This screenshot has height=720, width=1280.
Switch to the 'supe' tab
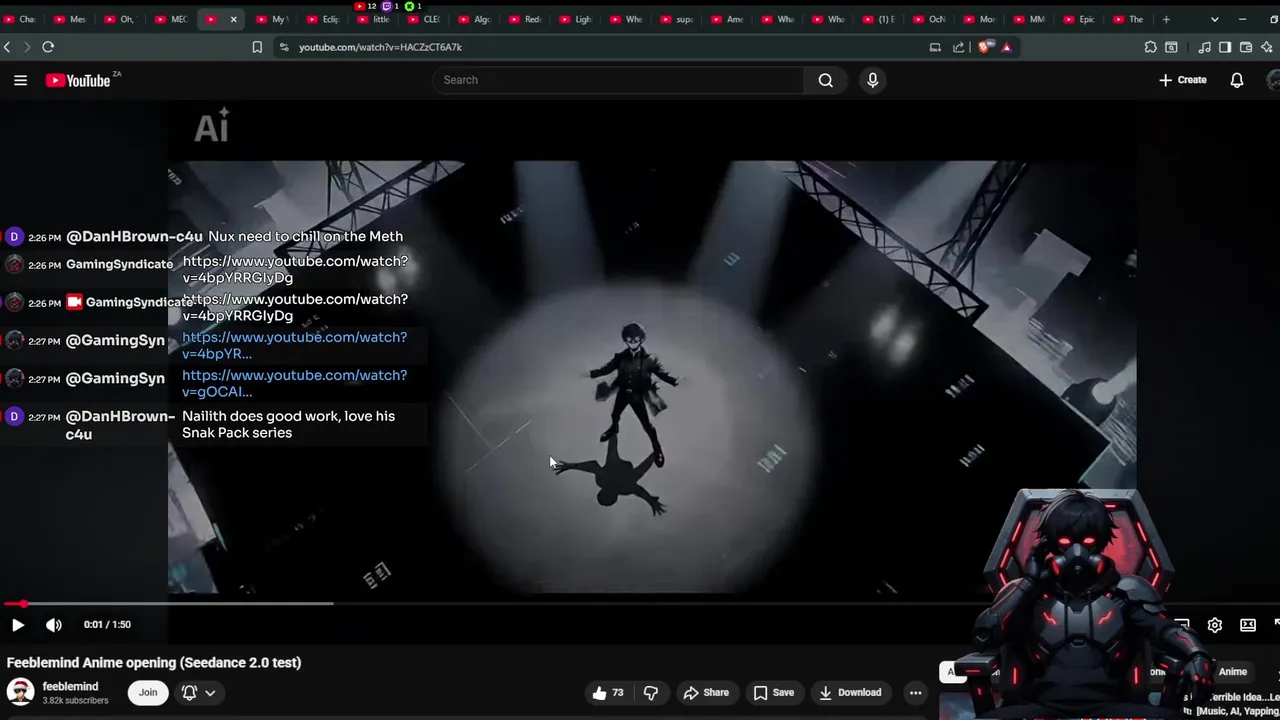[x=676, y=19]
